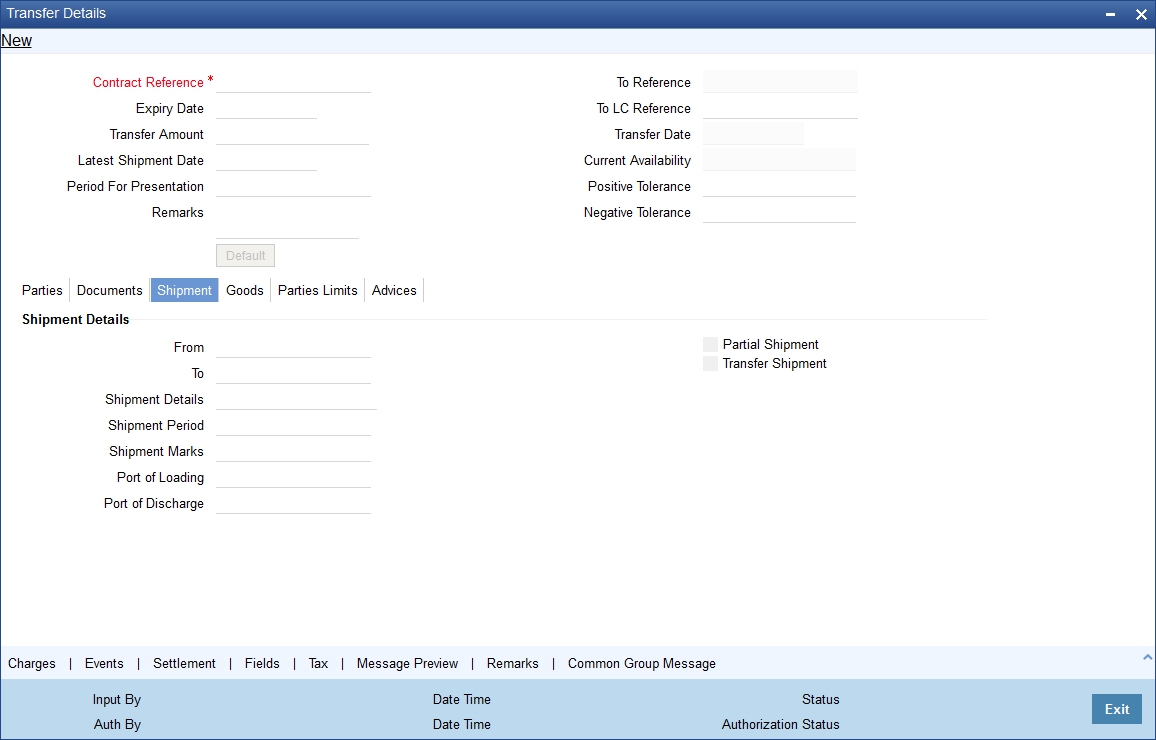Viewport: 1156px width, 740px height.
Task: Focus the Contract Reference field
Action: pyautogui.click(x=293, y=82)
